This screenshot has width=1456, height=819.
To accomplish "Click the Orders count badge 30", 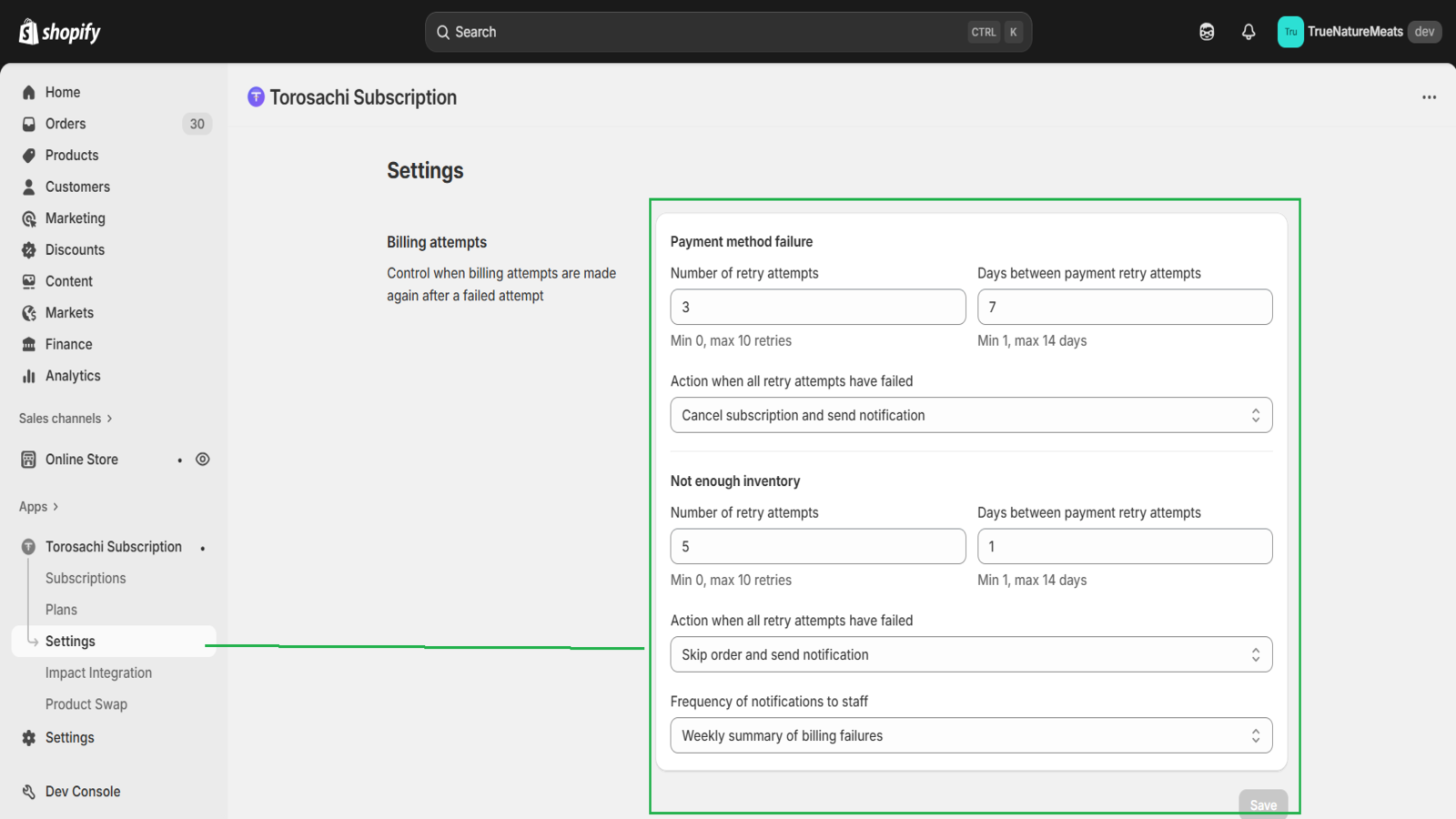I will tap(197, 124).
